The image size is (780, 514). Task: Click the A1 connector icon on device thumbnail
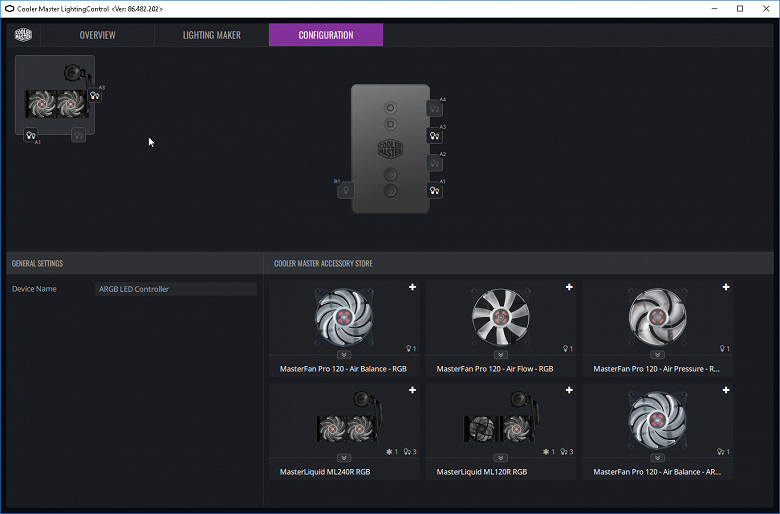(31, 135)
